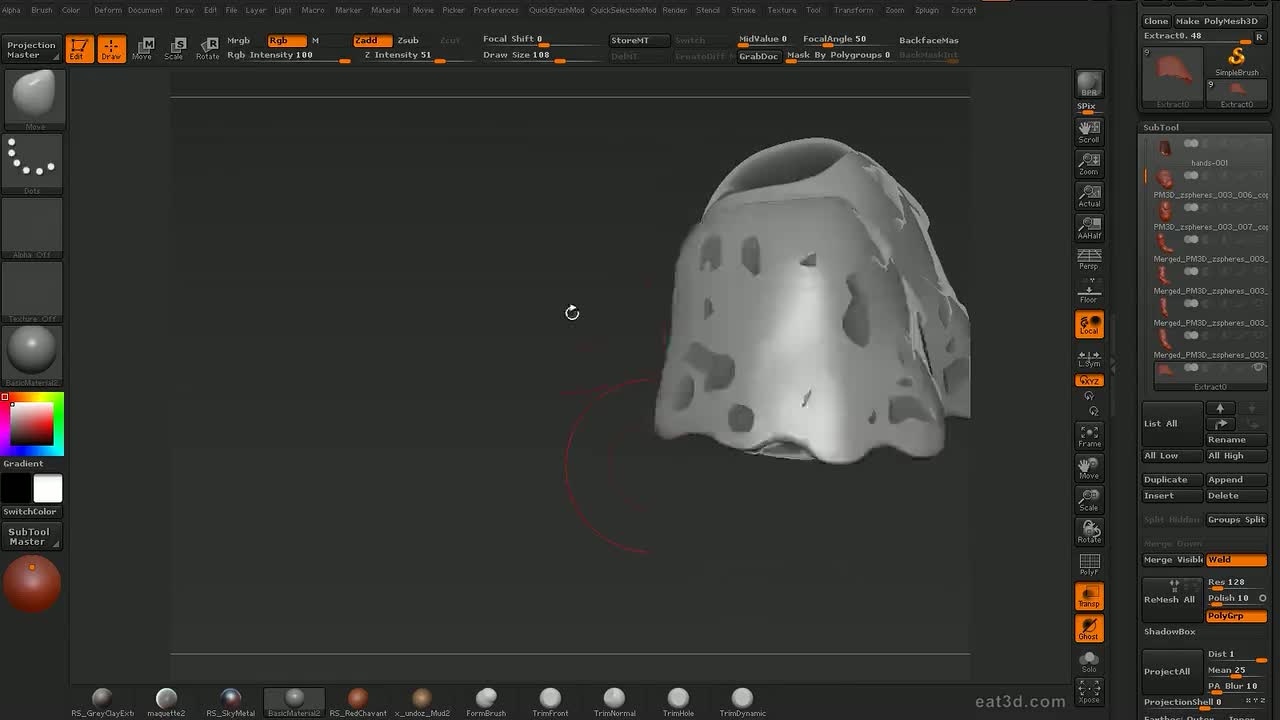The height and width of the screenshot is (720, 1280).
Task: Click the ReMesh All button
Action: pyautogui.click(x=1173, y=599)
